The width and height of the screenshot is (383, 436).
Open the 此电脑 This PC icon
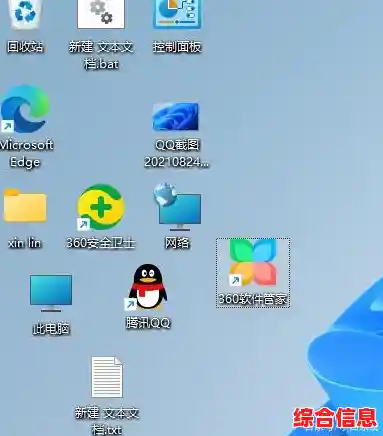51,293
